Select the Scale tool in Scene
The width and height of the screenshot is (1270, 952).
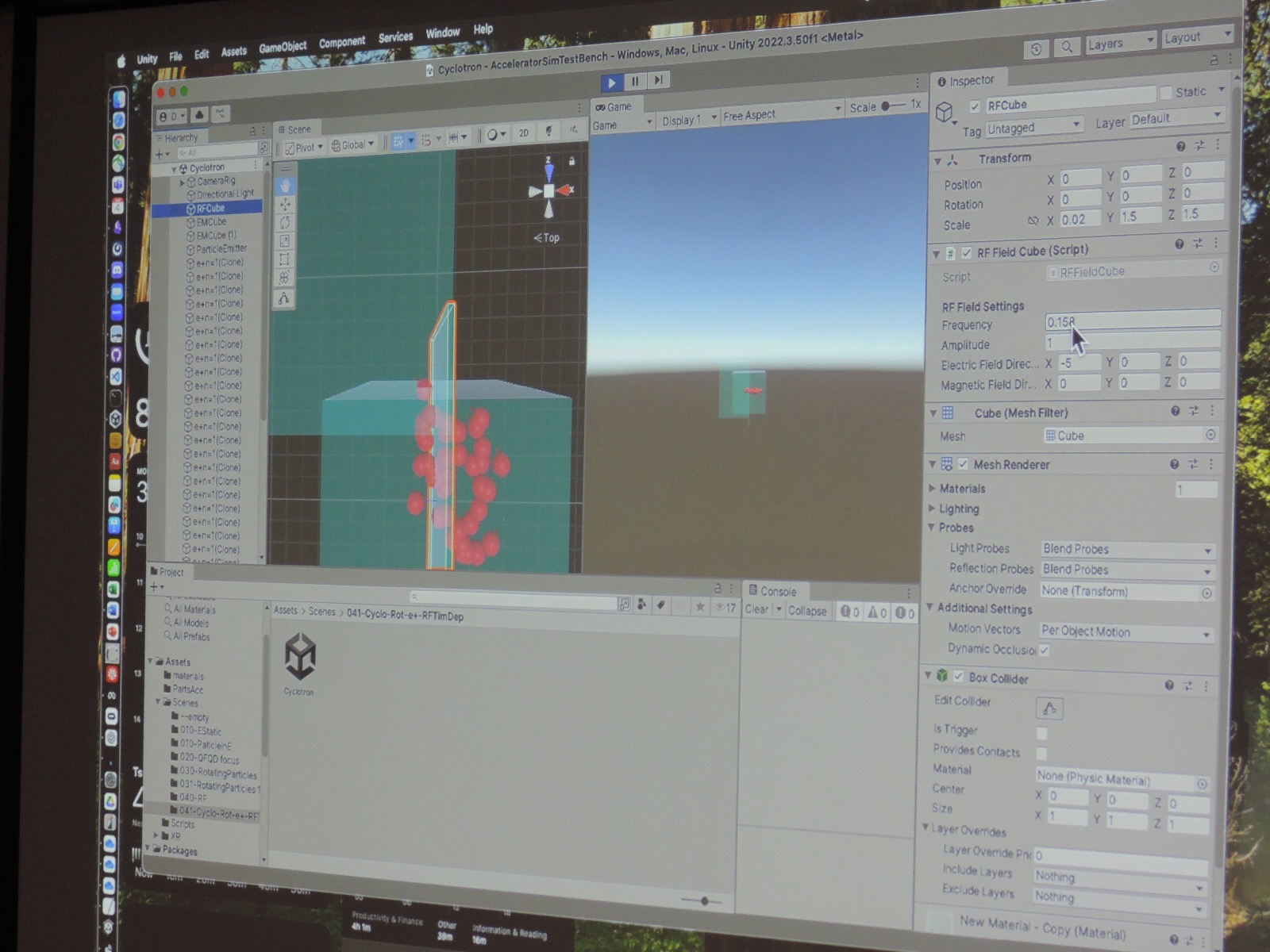[285, 241]
